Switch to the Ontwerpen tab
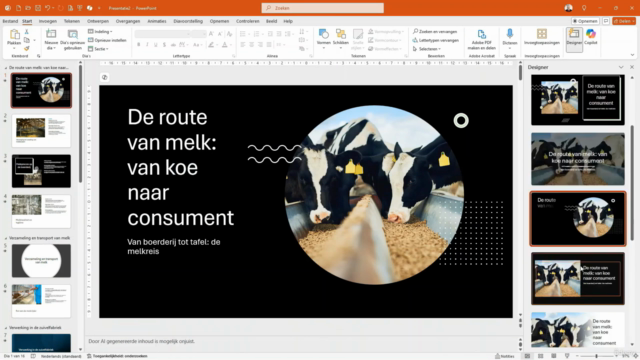Image resolution: width=640 pixels, height=360 pixels. pos(98,21)
